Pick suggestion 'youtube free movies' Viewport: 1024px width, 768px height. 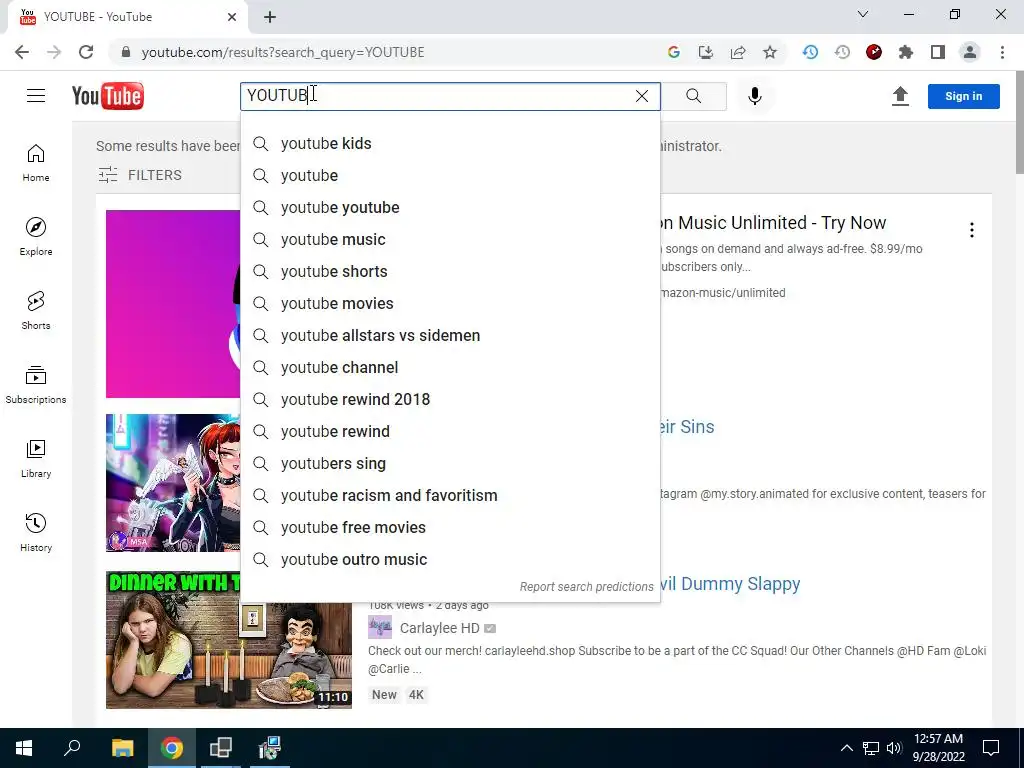pyautogui.click(x=450, y=528)
